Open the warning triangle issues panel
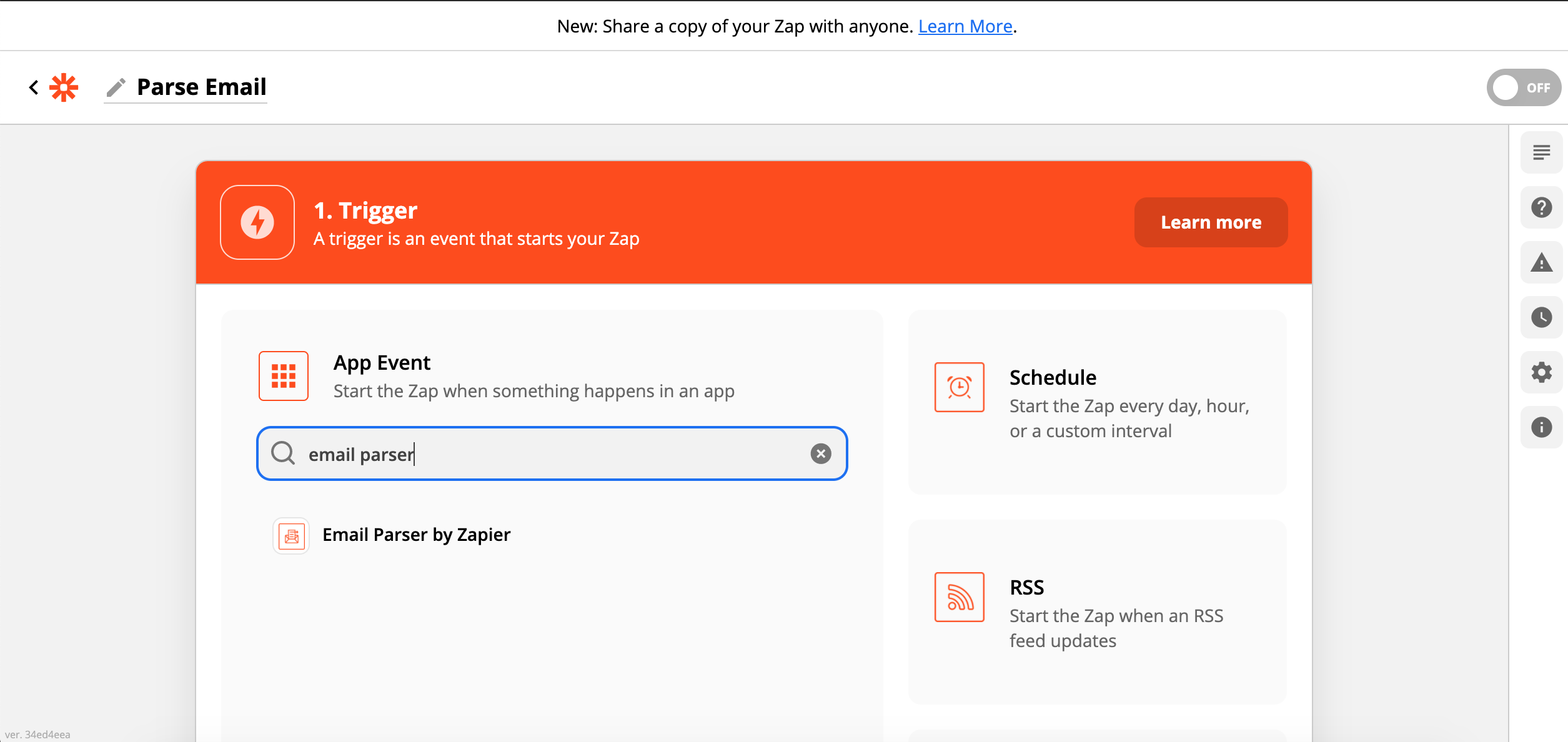The image size is (1568, 742). [x=1541, y=262]
